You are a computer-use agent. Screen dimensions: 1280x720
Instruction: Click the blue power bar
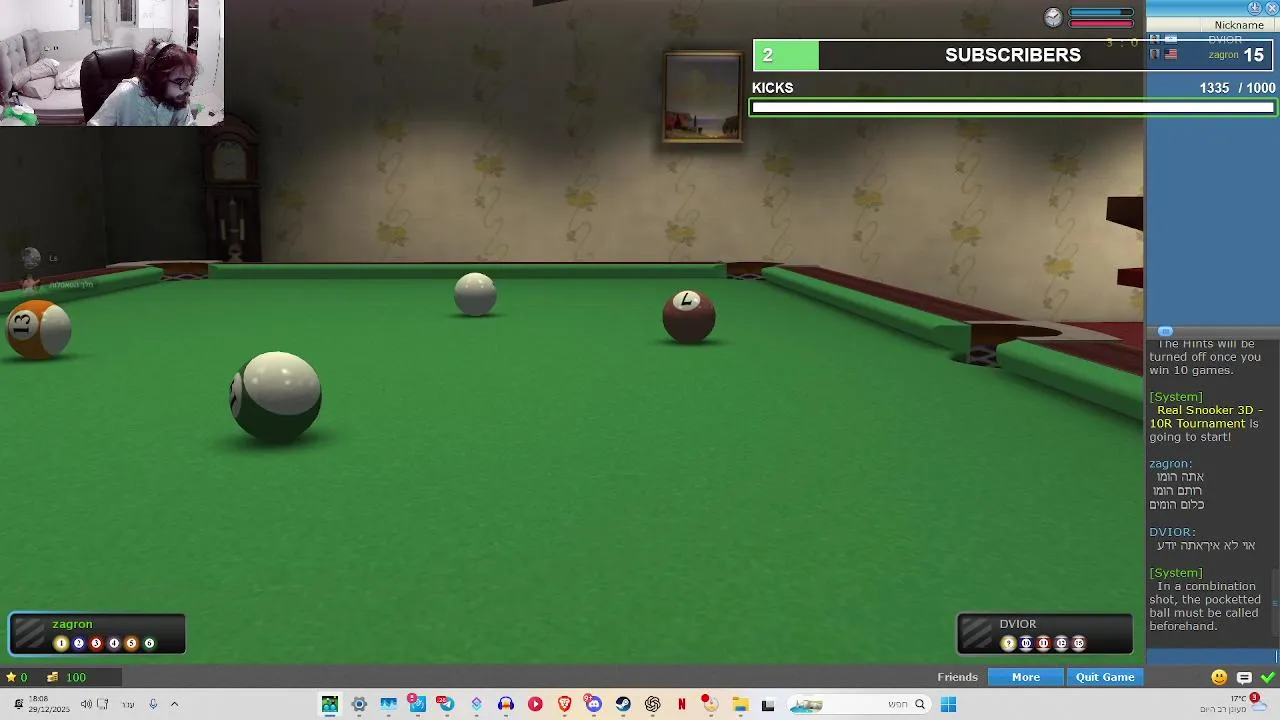1101,12
